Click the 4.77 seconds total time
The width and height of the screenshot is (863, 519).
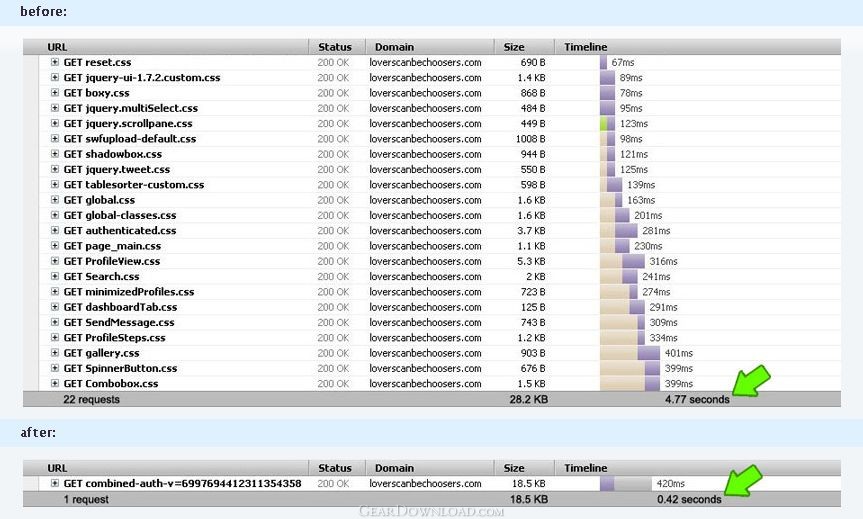click(697, 400)
